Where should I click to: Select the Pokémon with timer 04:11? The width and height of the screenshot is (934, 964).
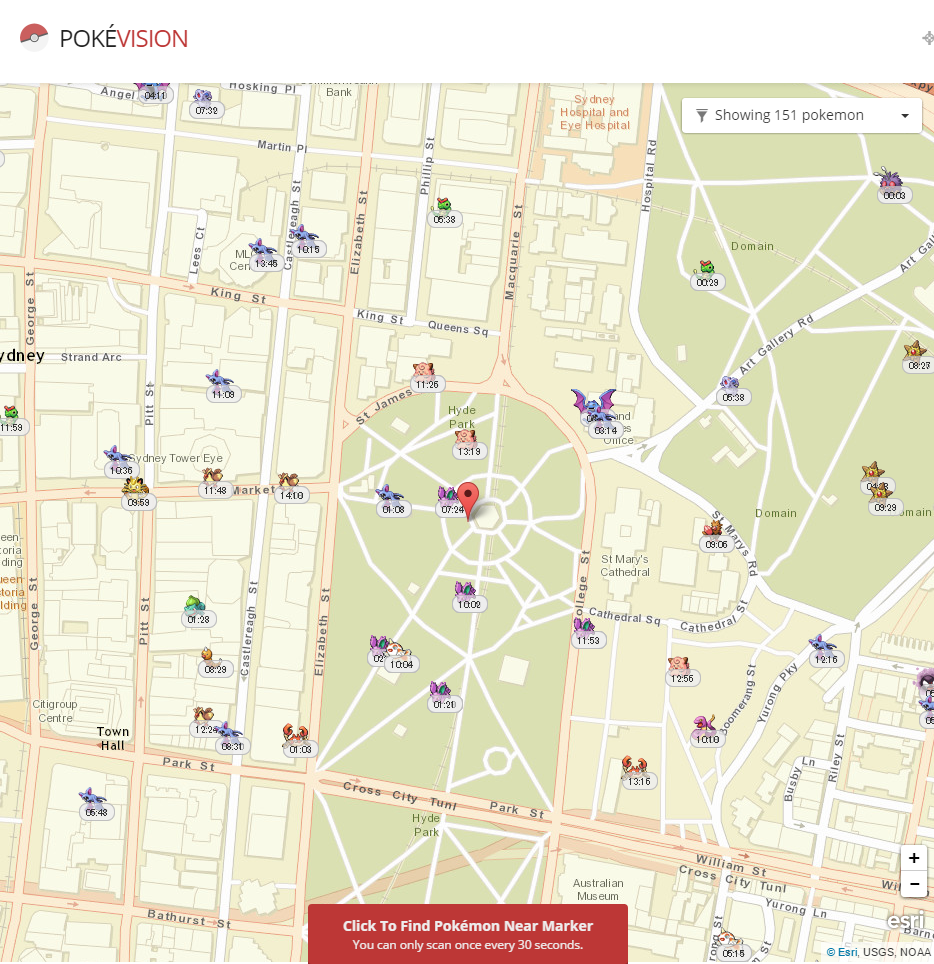(x=154, y=91)
